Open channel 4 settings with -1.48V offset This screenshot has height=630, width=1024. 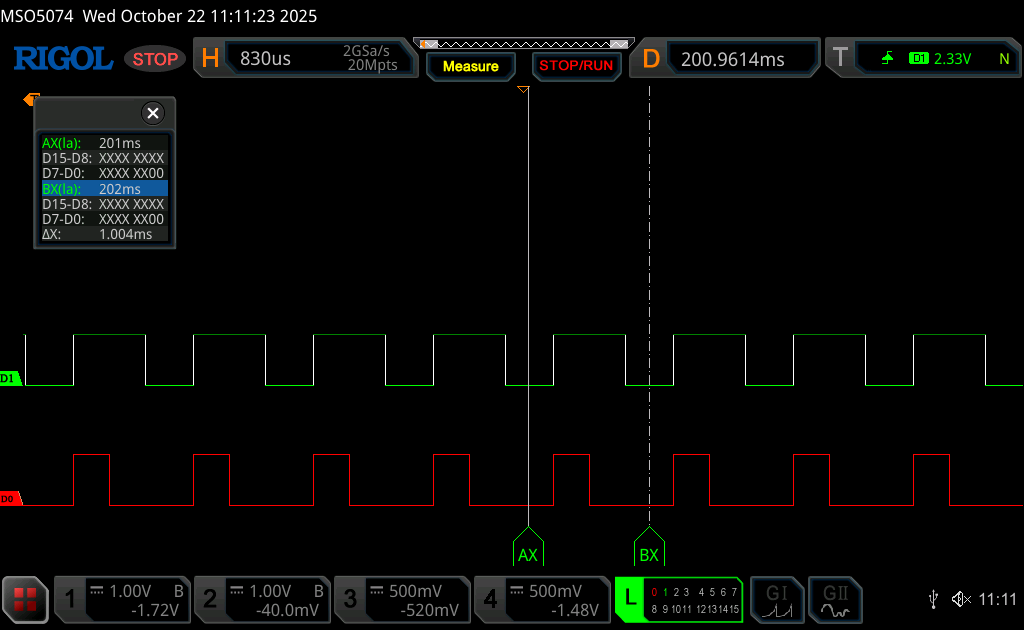click(x=541, y=600)
